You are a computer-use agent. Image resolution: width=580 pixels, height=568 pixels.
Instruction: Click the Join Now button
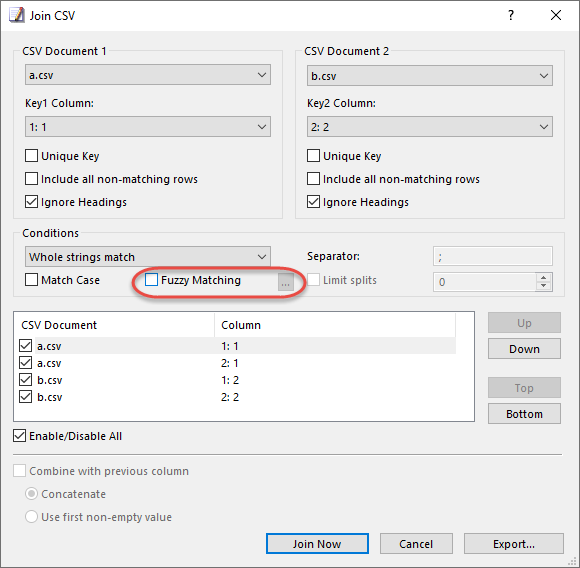317,544
